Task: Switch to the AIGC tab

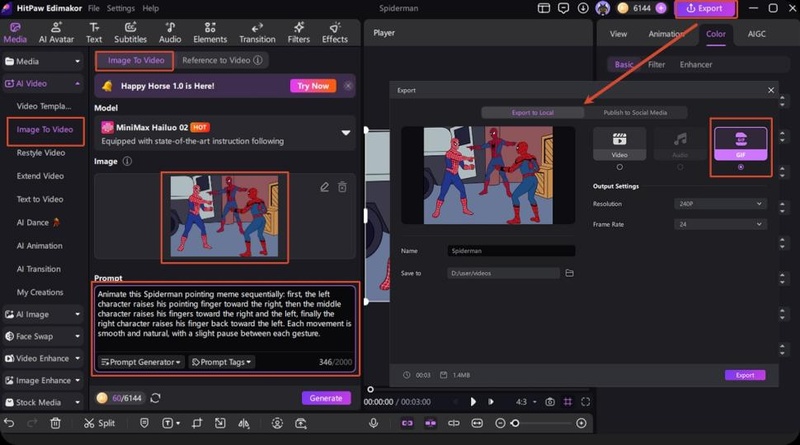Action: (x=756, y=34)
